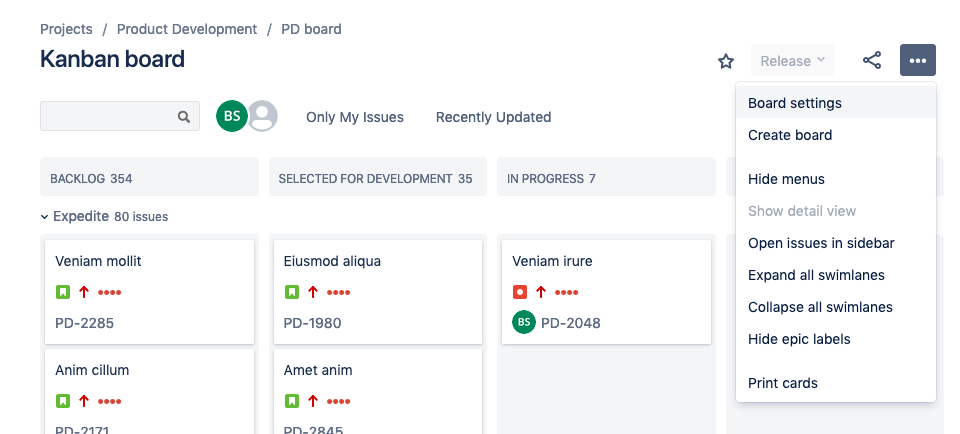Go to Product Development breadcrumb link
The height and width of the screenshot is (434, 960).
coord(187,29)
